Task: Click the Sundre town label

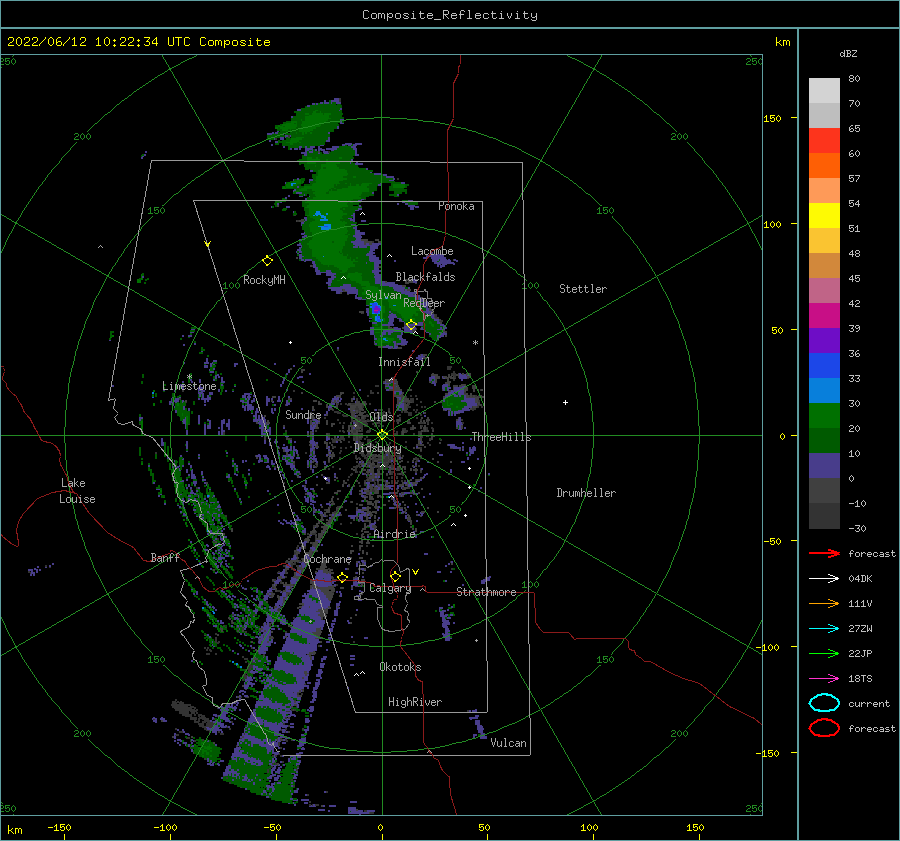Action: (303, 415)
